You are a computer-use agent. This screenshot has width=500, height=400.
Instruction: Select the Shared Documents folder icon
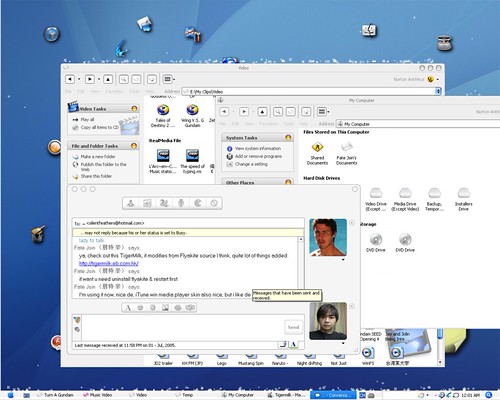point(317,153)
